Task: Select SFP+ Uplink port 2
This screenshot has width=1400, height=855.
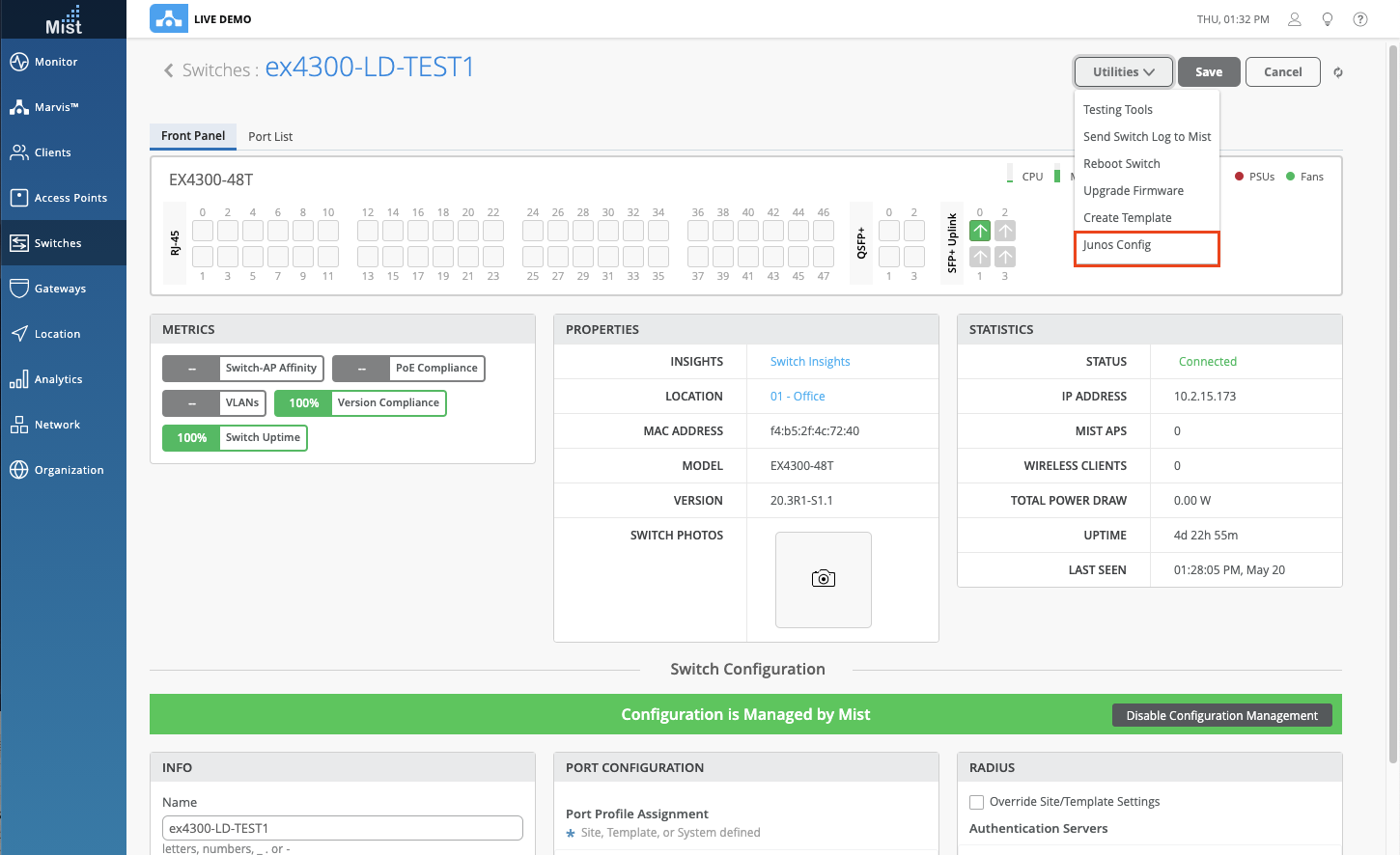Action: click(1005, 231)
